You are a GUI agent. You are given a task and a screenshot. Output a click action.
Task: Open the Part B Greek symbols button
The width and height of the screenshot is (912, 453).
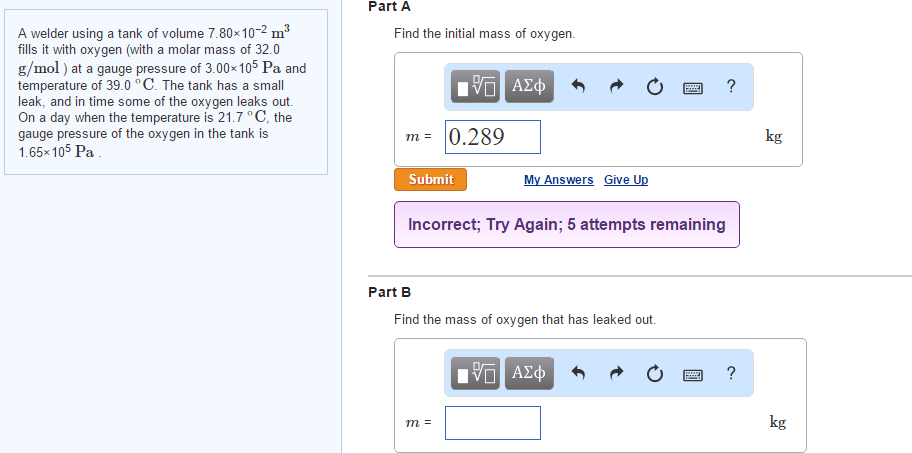pyautogui.click(x=529, y=373)
